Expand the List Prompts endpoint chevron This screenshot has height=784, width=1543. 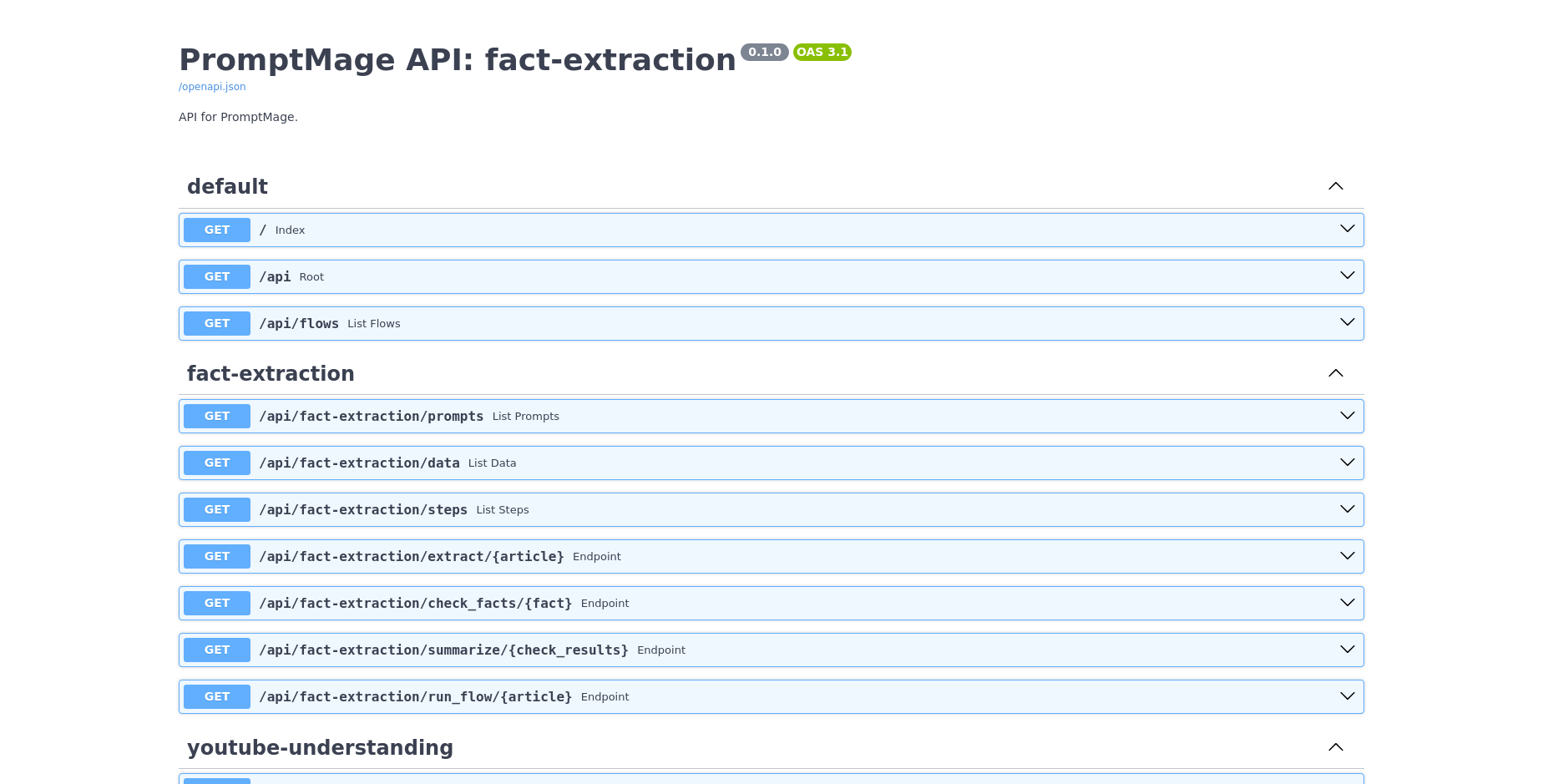1348,416
